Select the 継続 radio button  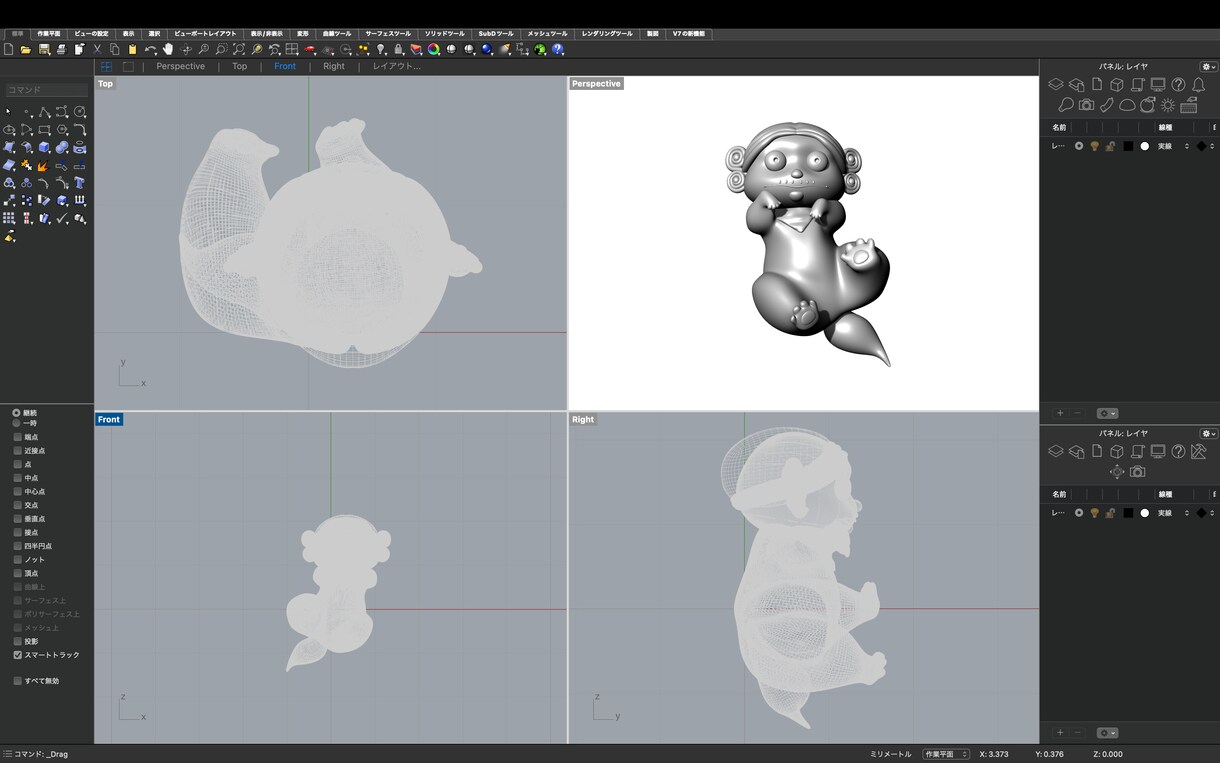[17, 413]
